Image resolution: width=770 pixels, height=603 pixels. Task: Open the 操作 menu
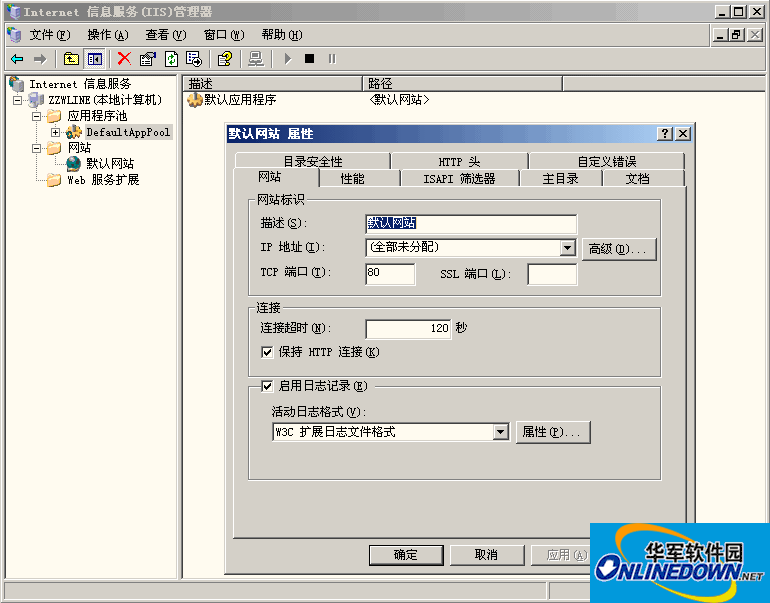tap(108, 35)
